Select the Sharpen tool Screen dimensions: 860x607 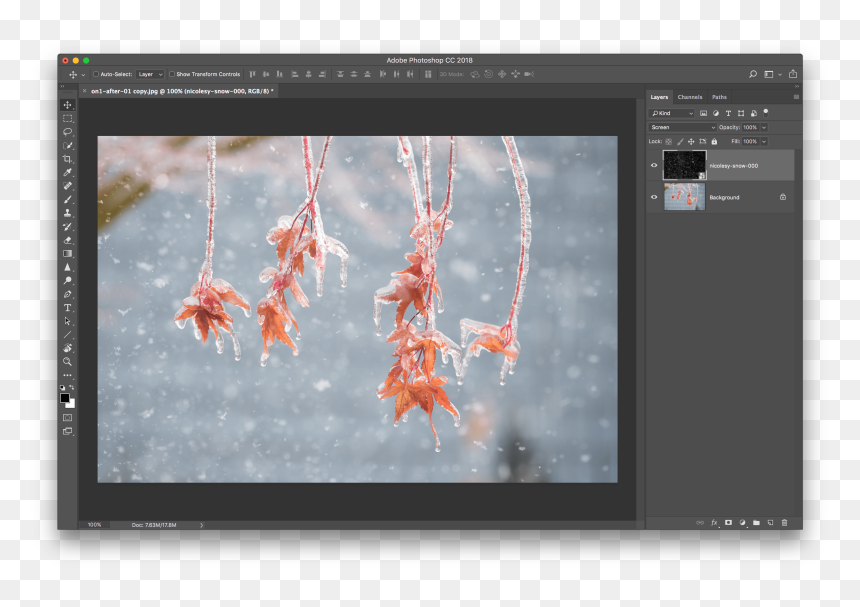point(67,267)
